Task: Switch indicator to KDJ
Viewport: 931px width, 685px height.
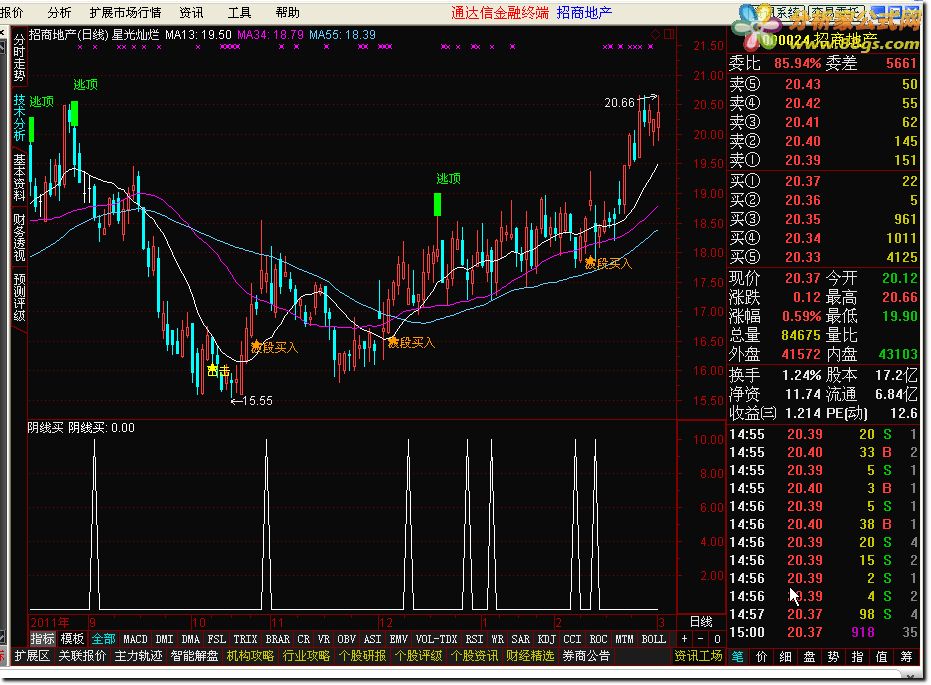Action: coord(546,639)
